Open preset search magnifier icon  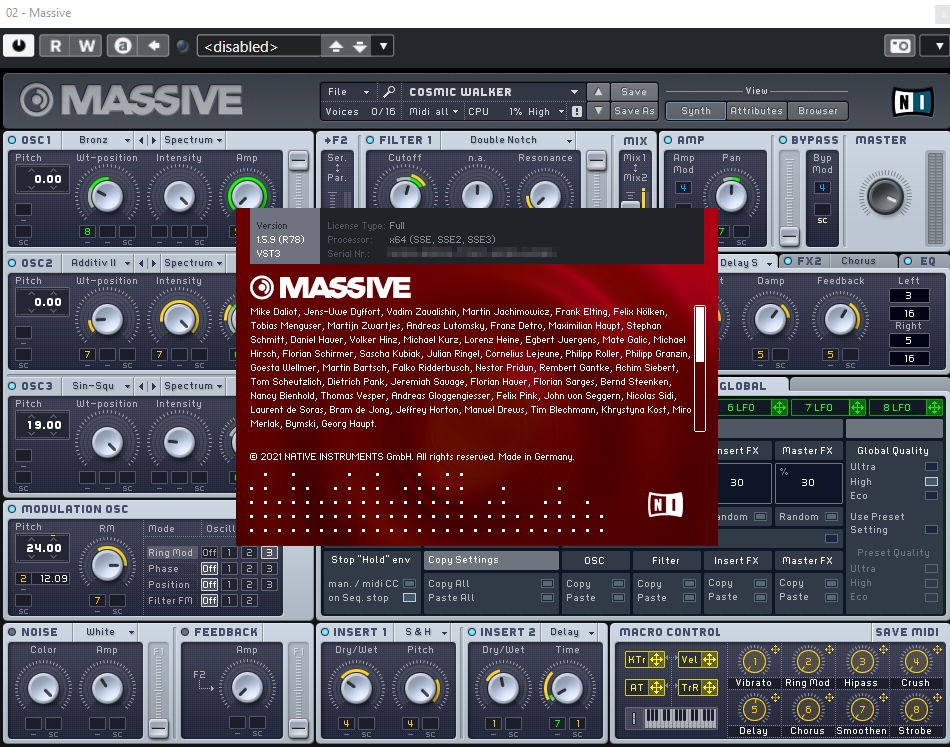click(389, 91)
